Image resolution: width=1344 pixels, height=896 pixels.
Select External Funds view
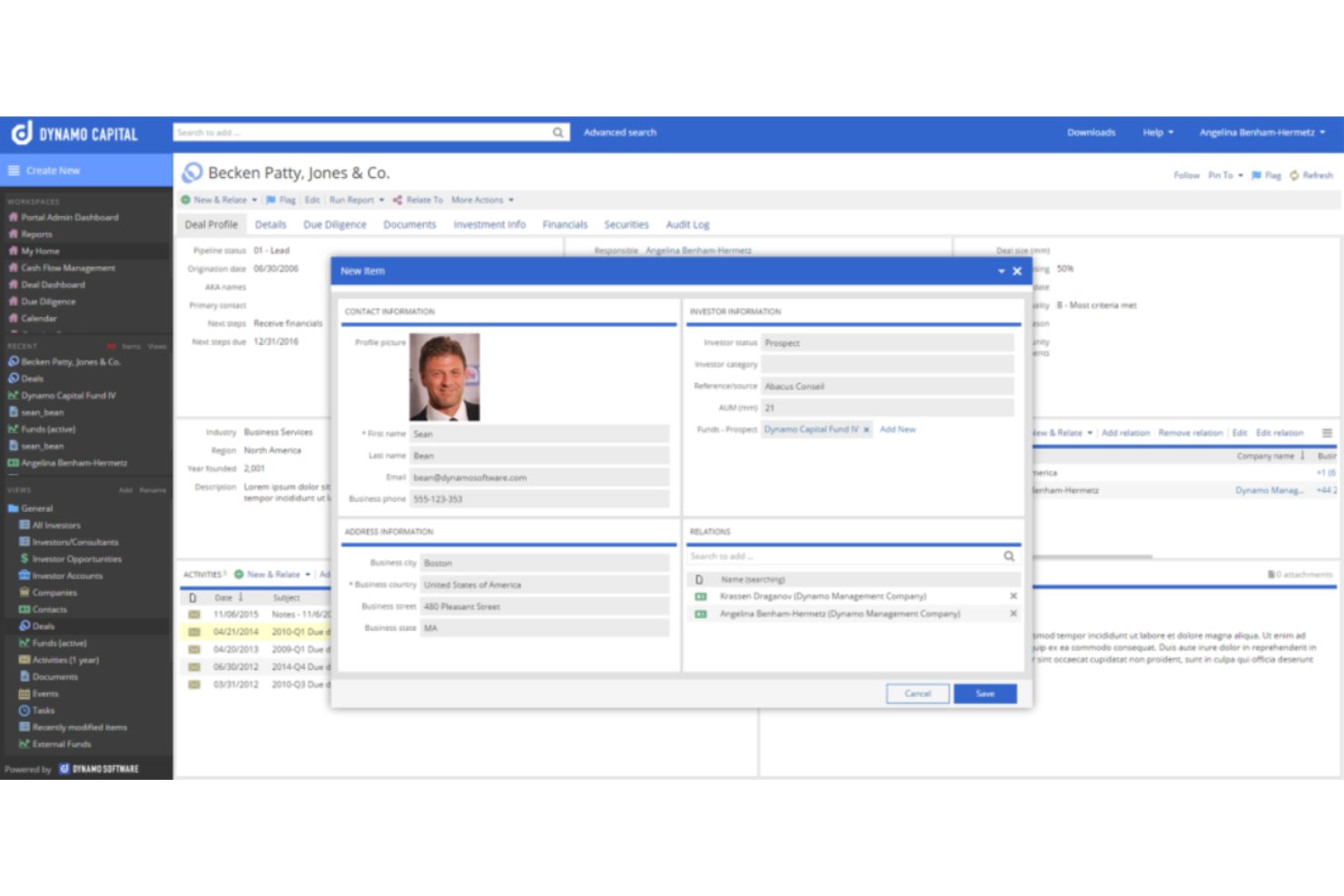coord(62,744)
